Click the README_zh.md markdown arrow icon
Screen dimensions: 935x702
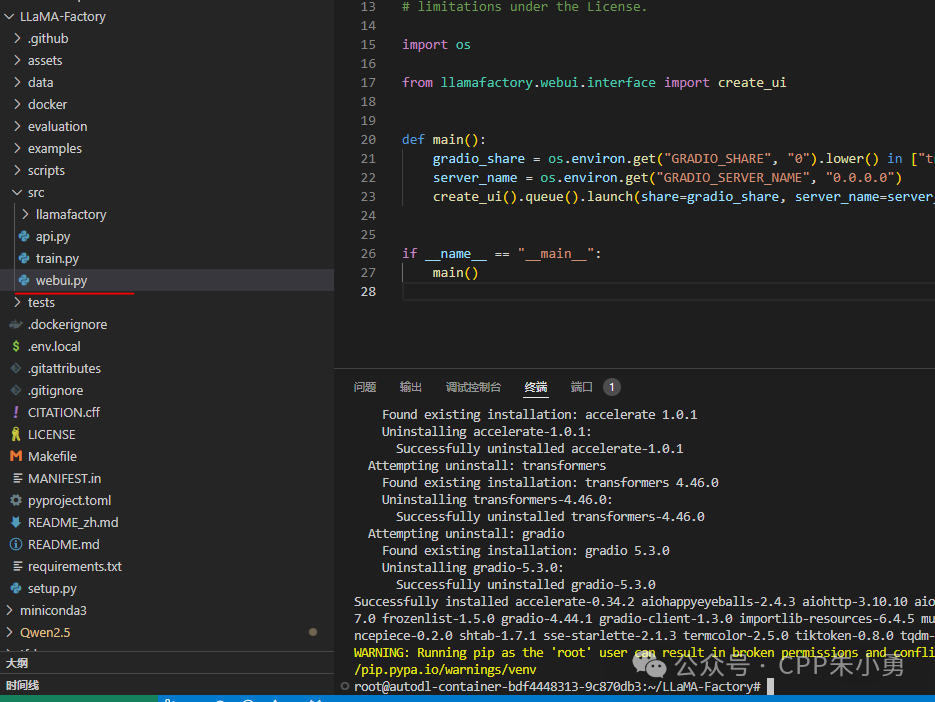(x=16, y=522)
